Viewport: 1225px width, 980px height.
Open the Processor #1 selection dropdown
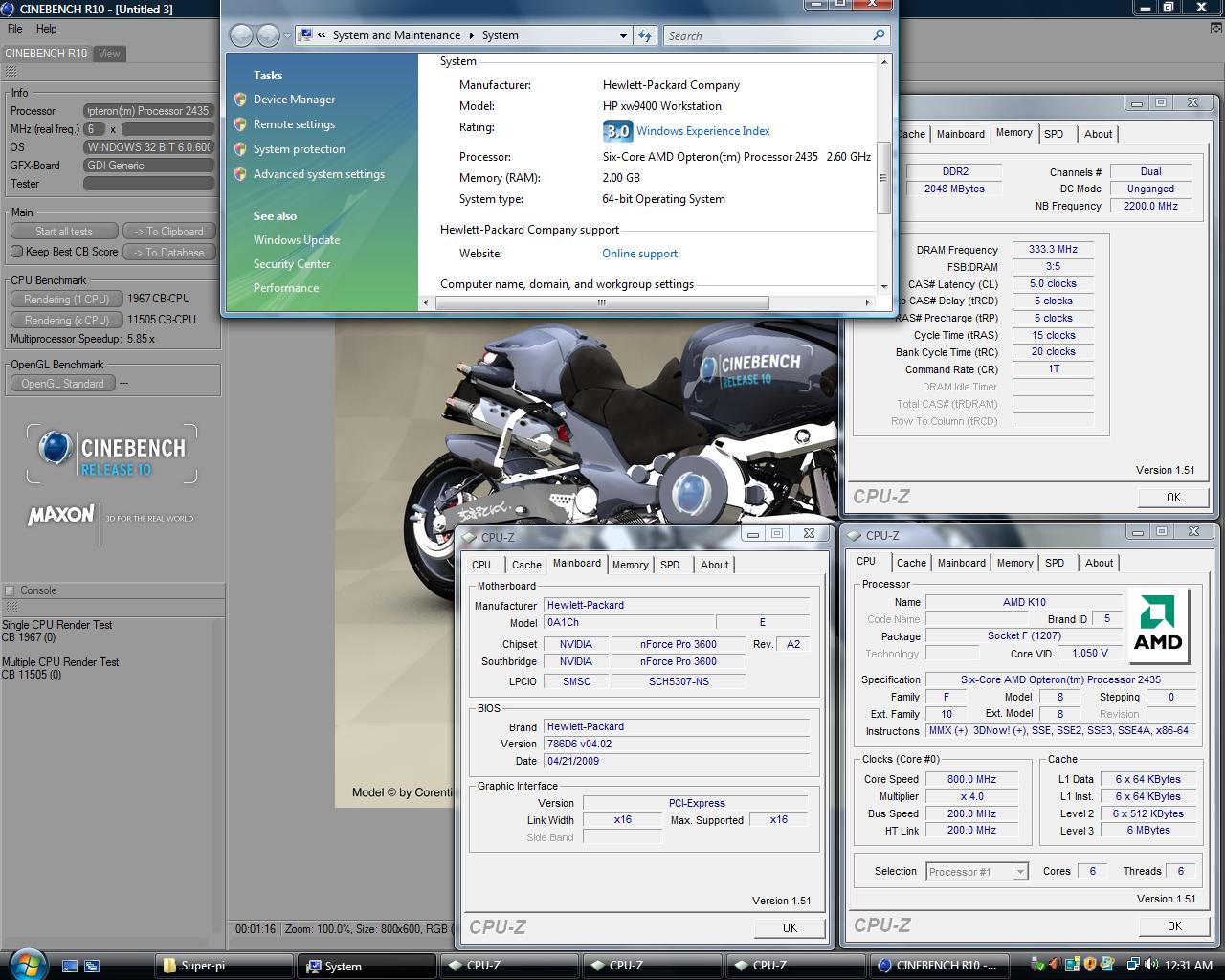point(1020,872)
